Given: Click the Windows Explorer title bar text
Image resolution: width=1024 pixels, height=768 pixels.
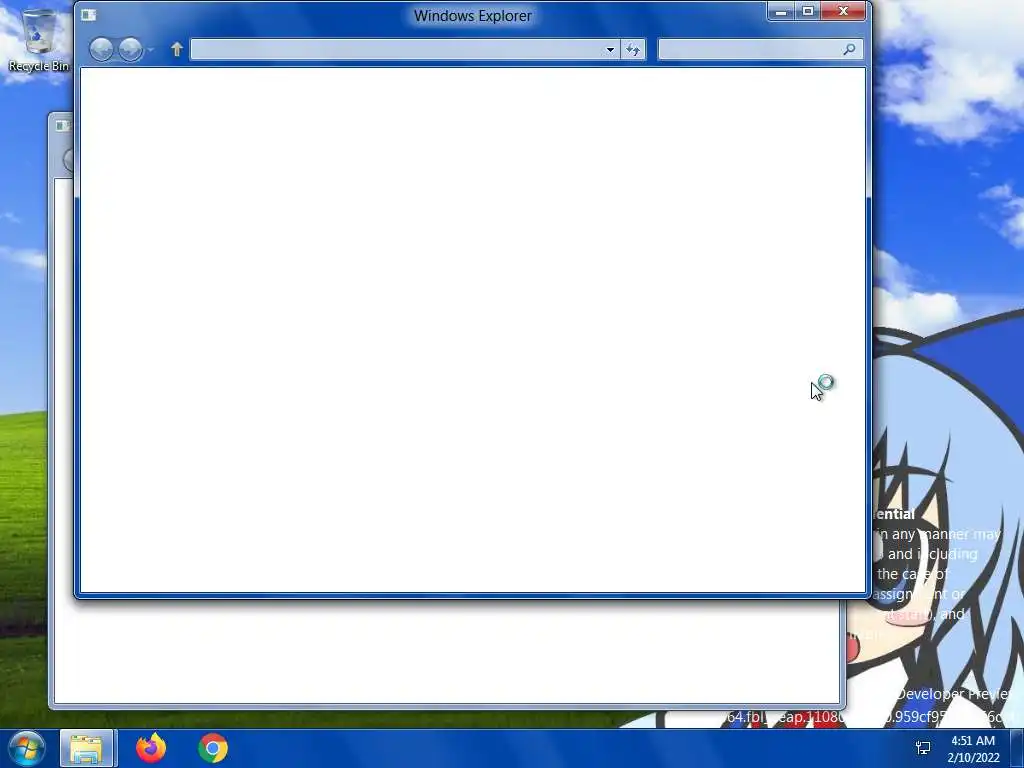Looking at the screenshot, I should [x=473, y=16].
